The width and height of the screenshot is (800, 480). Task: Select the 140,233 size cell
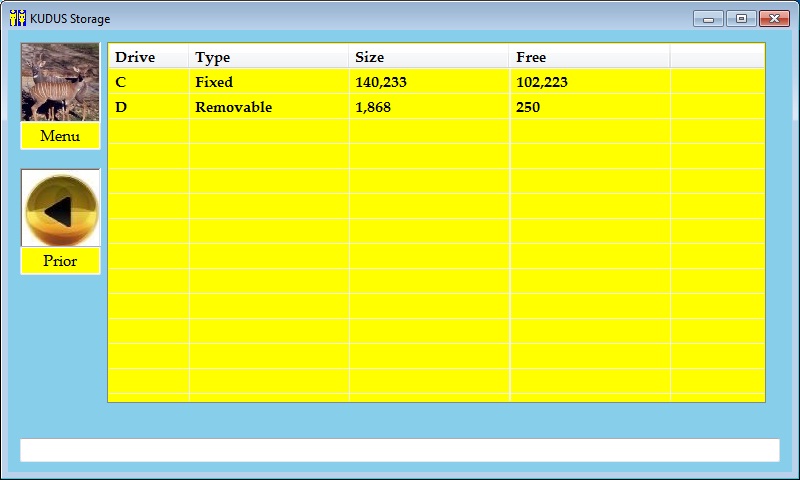coord(381,82)
